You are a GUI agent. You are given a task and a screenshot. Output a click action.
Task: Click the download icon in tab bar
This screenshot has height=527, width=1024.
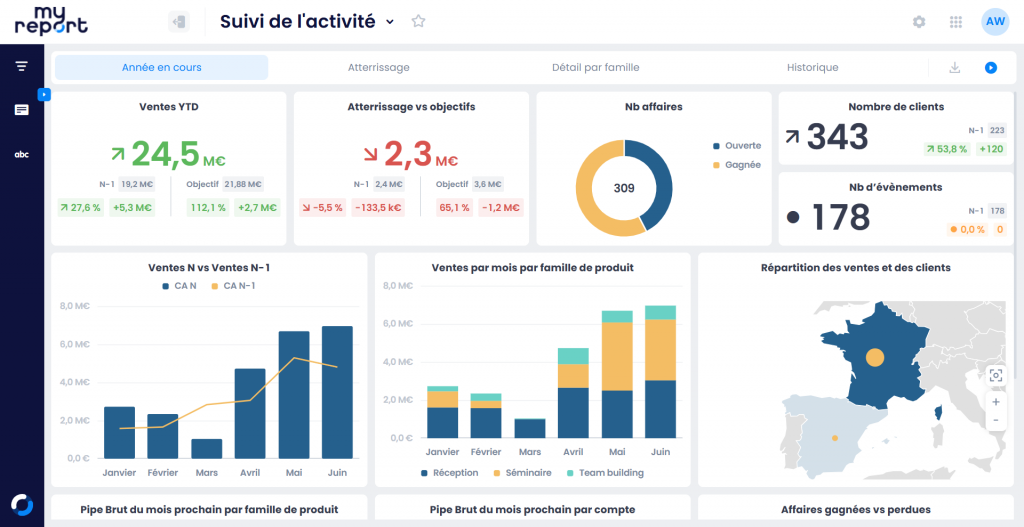click(954, 68)
